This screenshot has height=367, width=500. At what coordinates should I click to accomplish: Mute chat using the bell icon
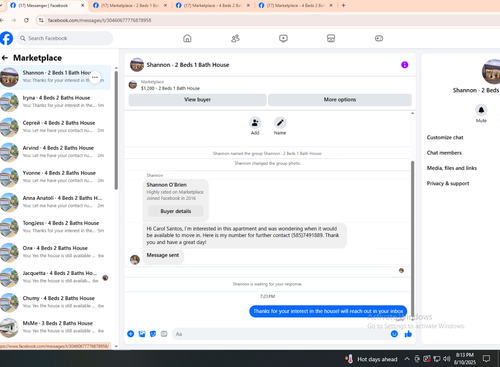point(481,110)
